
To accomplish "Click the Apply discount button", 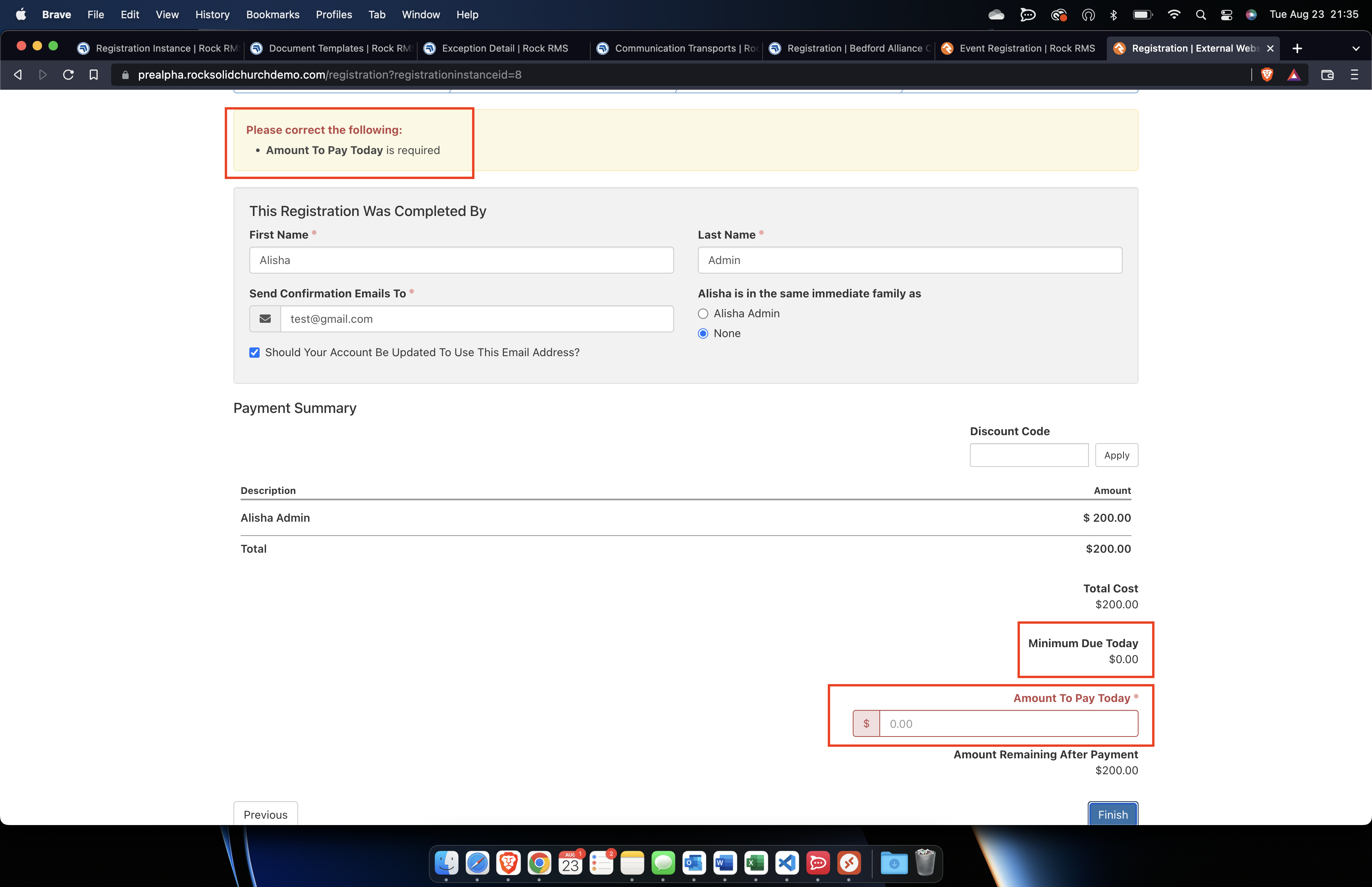I will 1116,455.
